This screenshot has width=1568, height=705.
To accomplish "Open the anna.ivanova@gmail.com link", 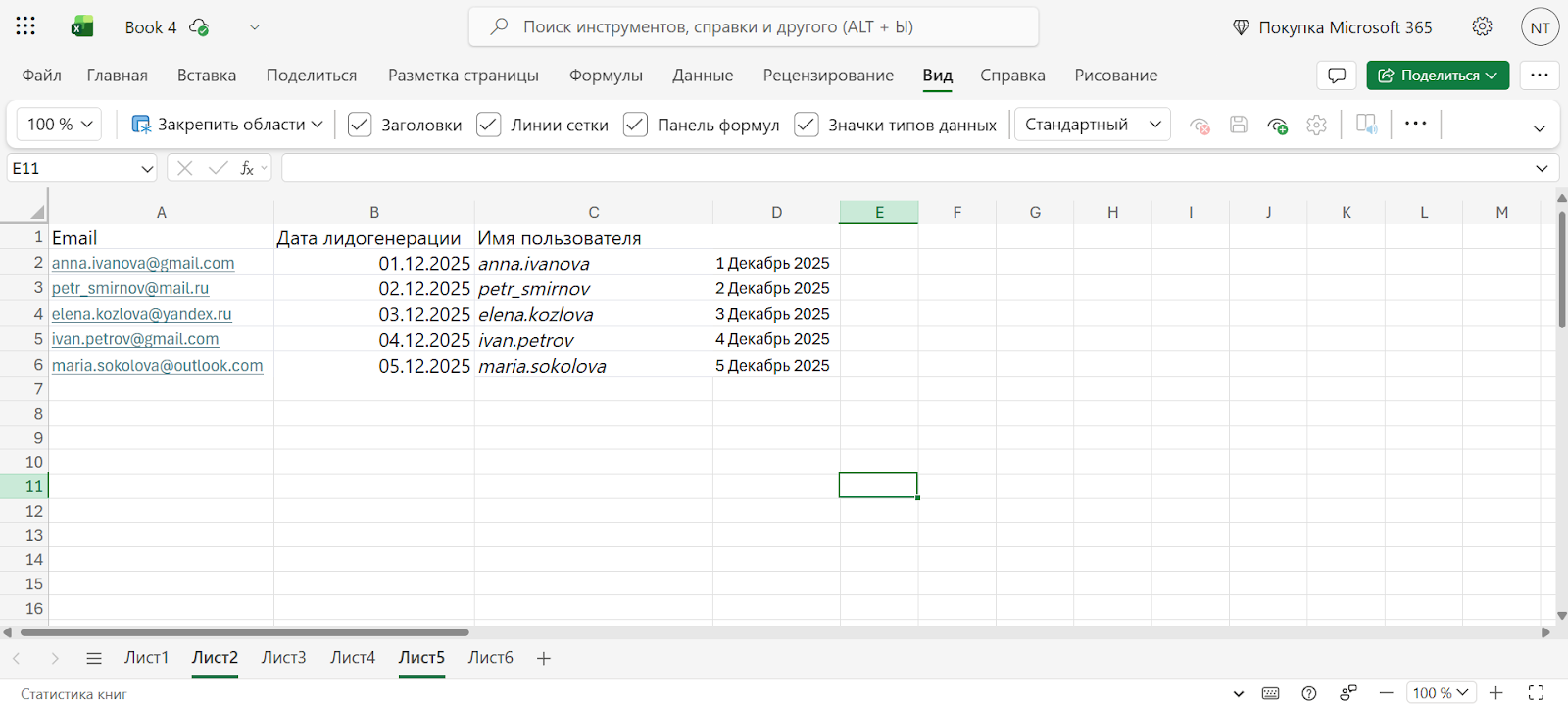I will pos(143,263).
